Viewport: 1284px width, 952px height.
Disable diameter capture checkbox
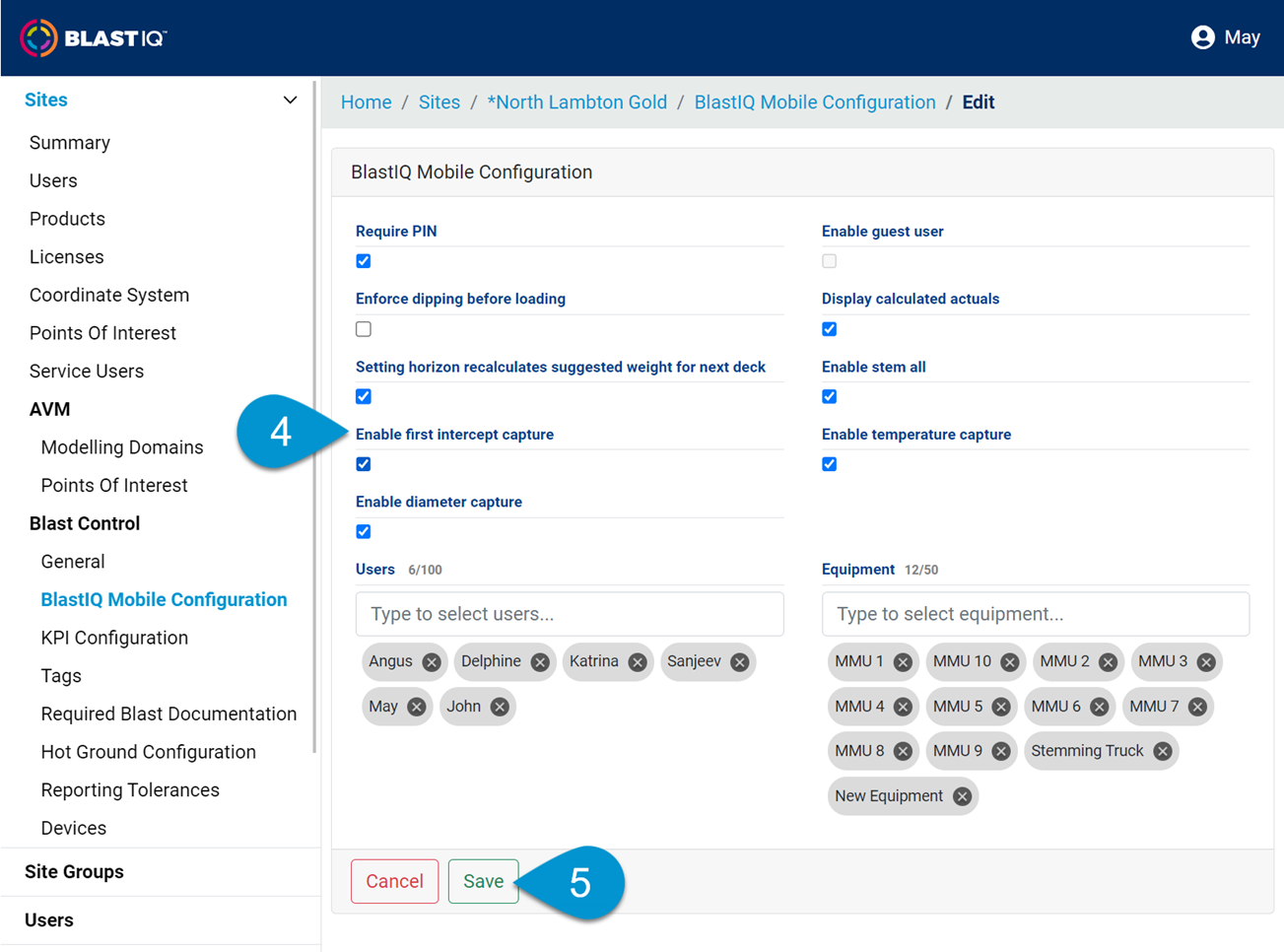tap(364, 531)
